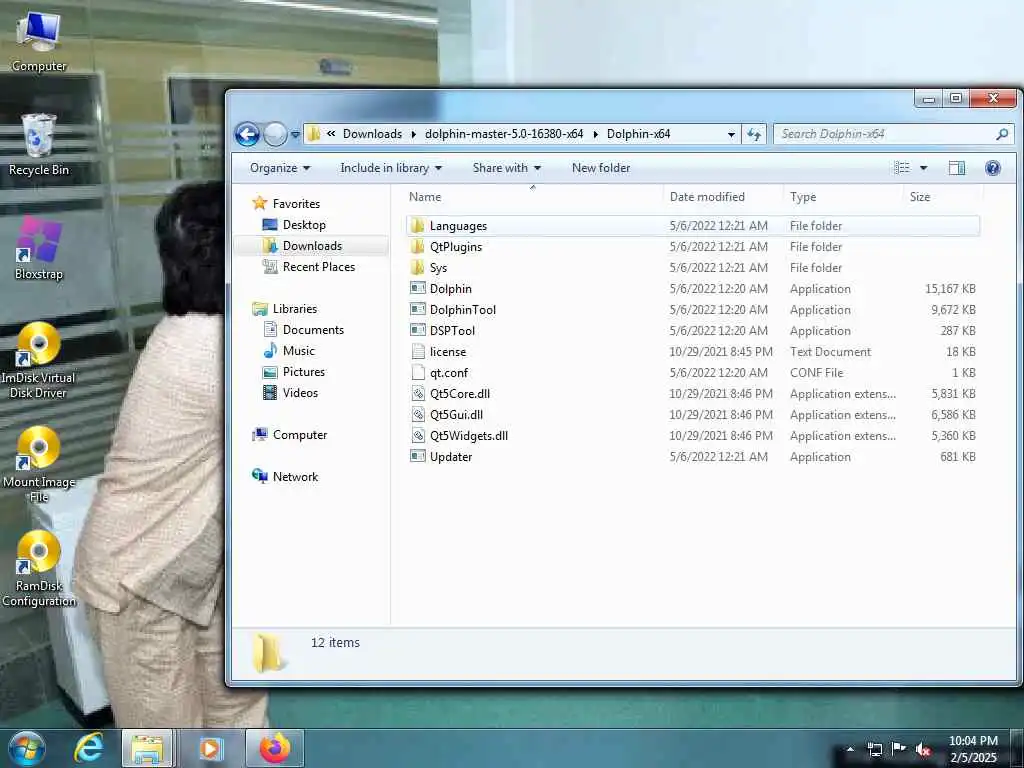Launch Internet Explorer from the taskbar
The image size is (1024, 768).
(89, 748)
